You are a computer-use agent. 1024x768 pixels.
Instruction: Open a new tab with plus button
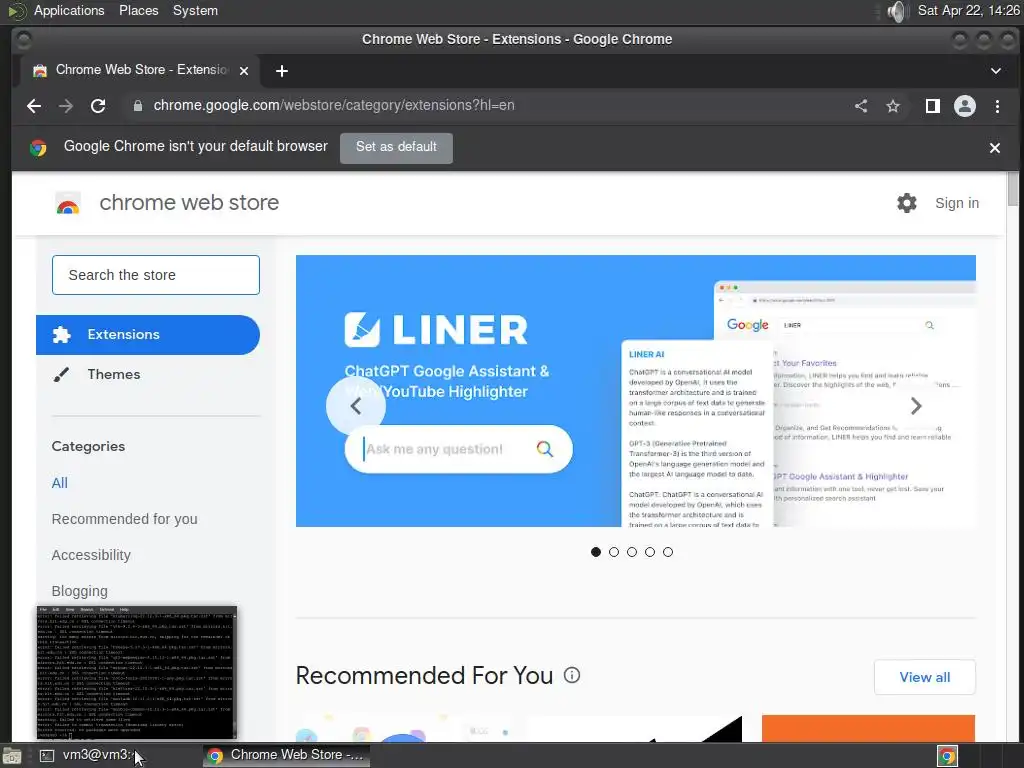pos(281,71)
